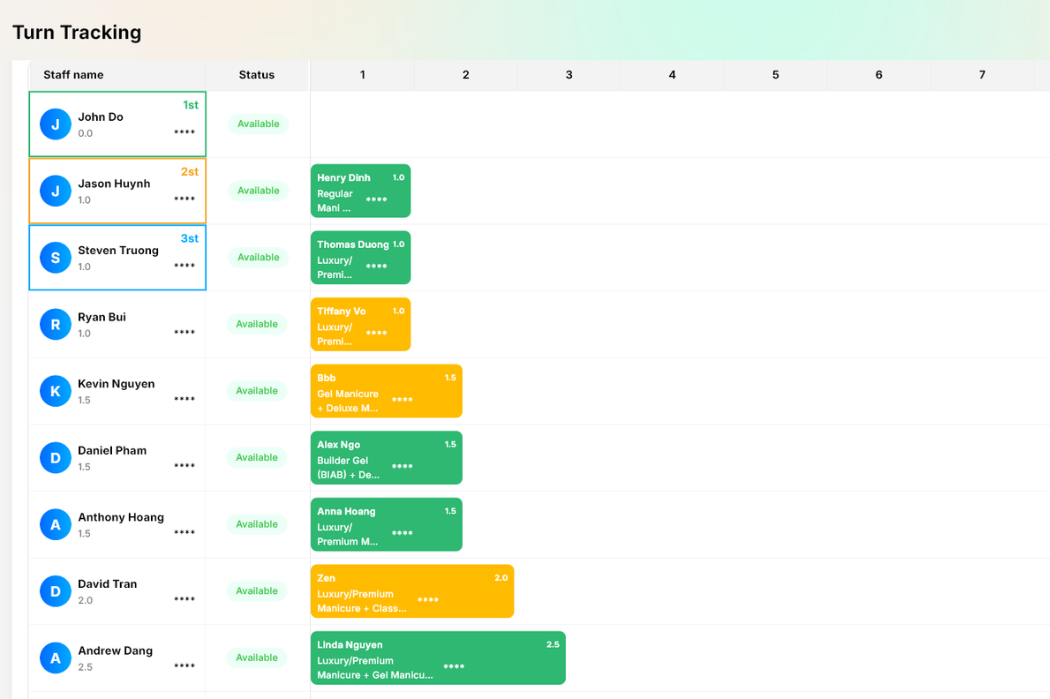
Task: Select the Linda Nguyen turn card
Action: tap(438, 658)
